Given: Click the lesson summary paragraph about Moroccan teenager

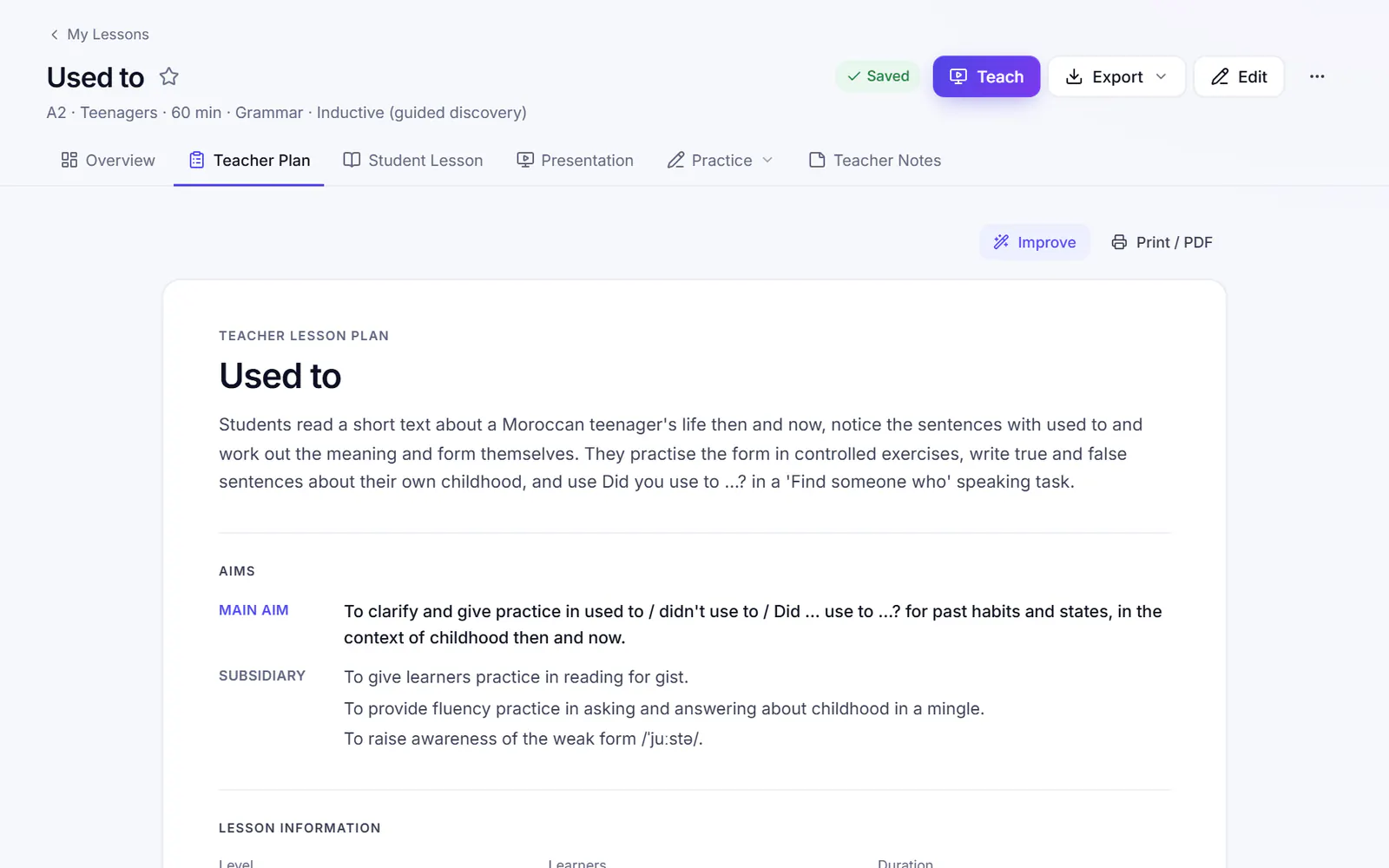Looking at the screenshot, I should tap(681, 453).
